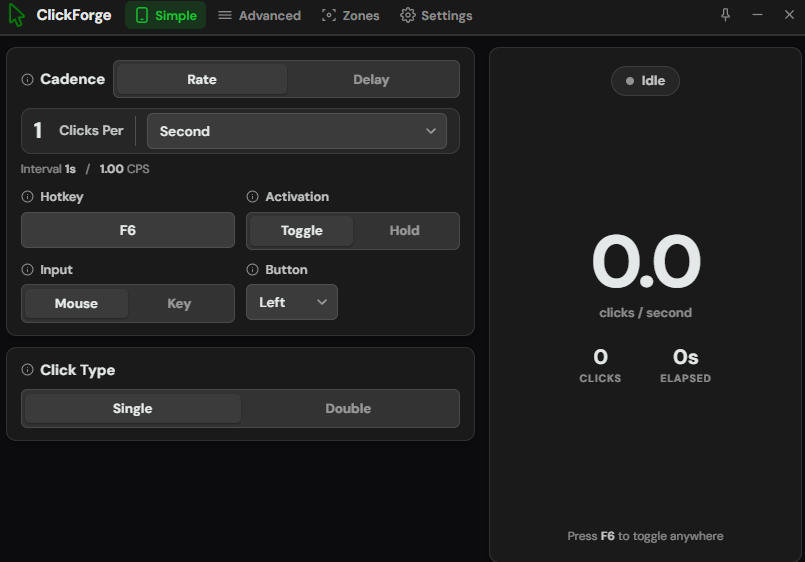
Task: Click the clicks count value 1 field
Action: (x=37, y=130)
